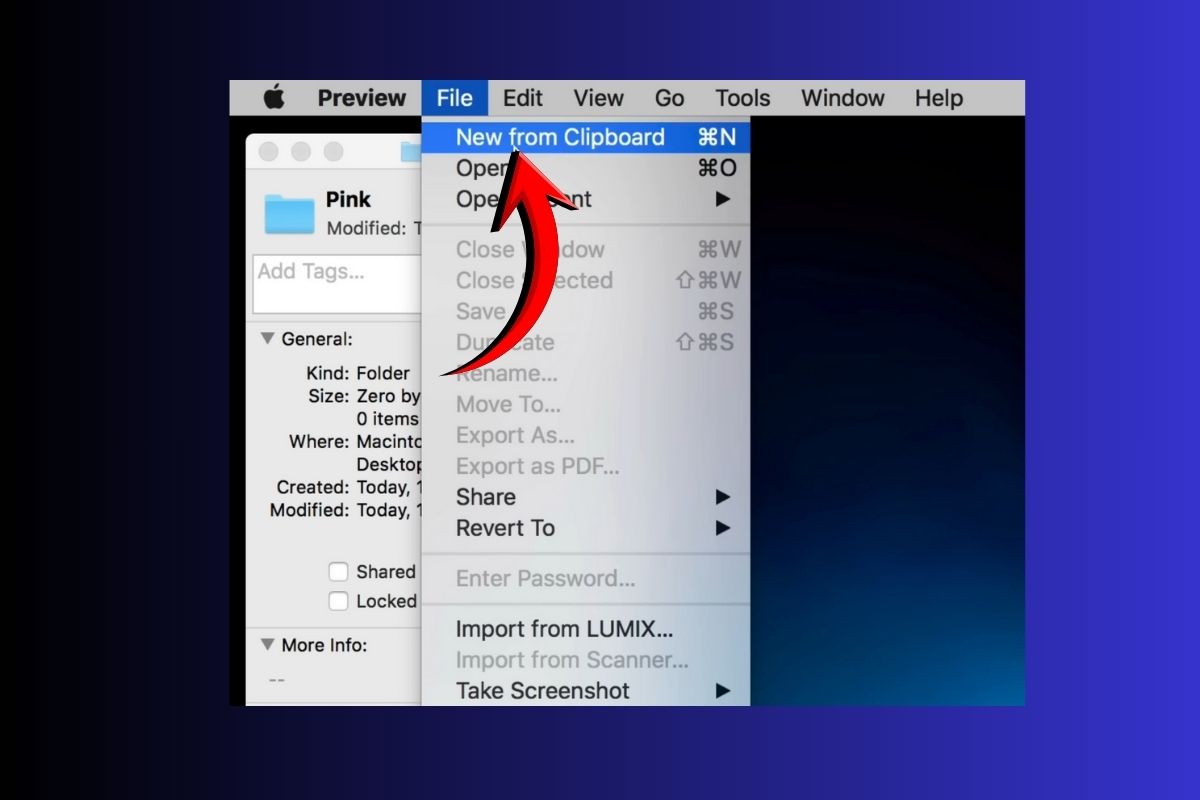
Task: Open the Edit menu
Action: point(523,98)
